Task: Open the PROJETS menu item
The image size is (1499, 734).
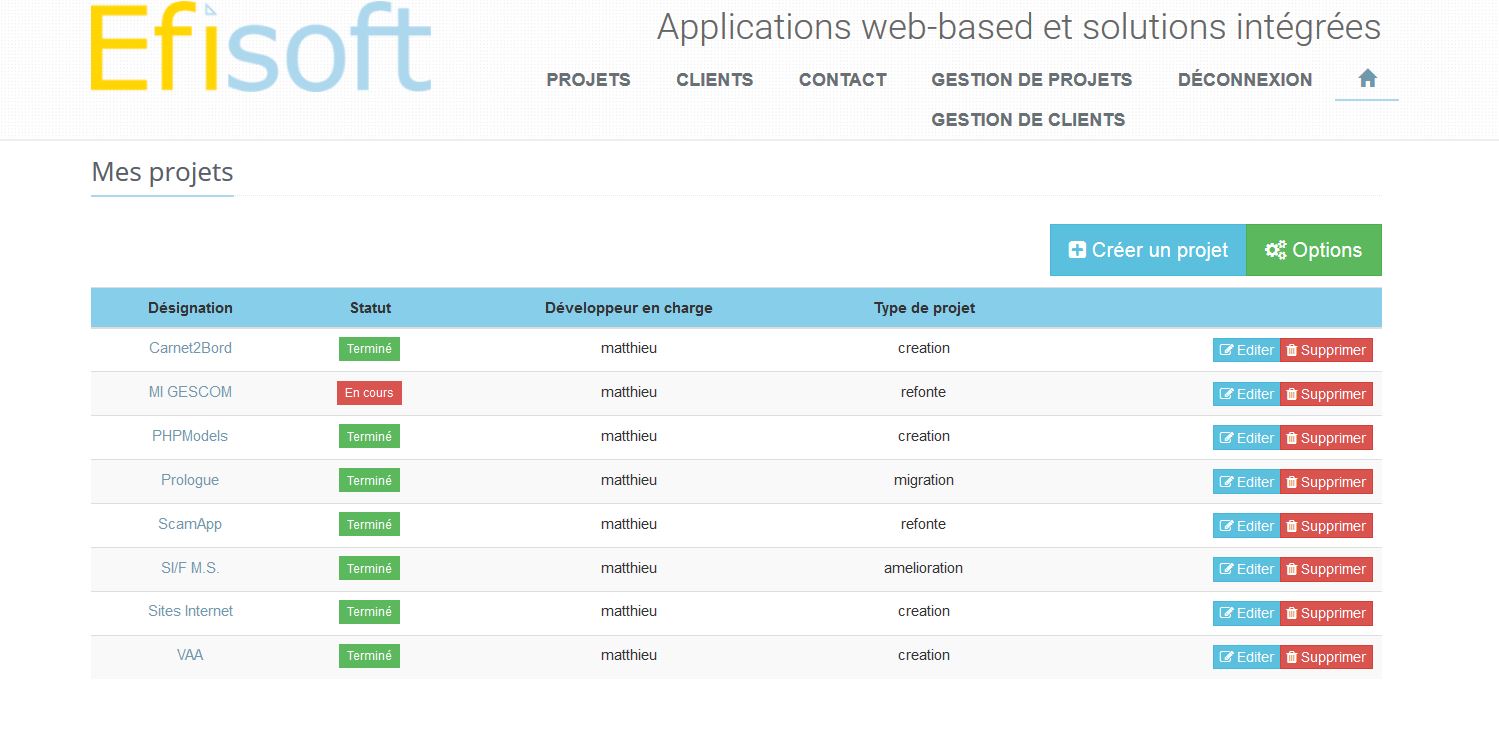Action: [588, 80]
